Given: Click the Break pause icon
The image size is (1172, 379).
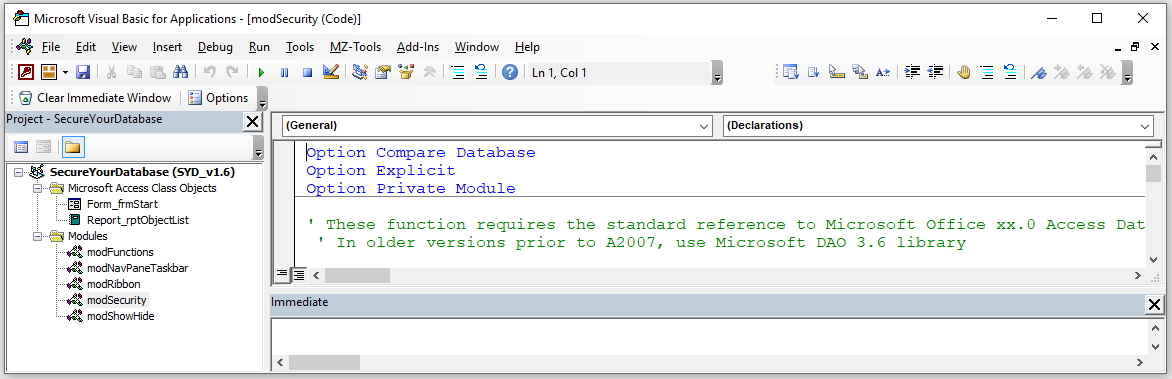Looking at the screenshot, I should [x=285, y=73].
